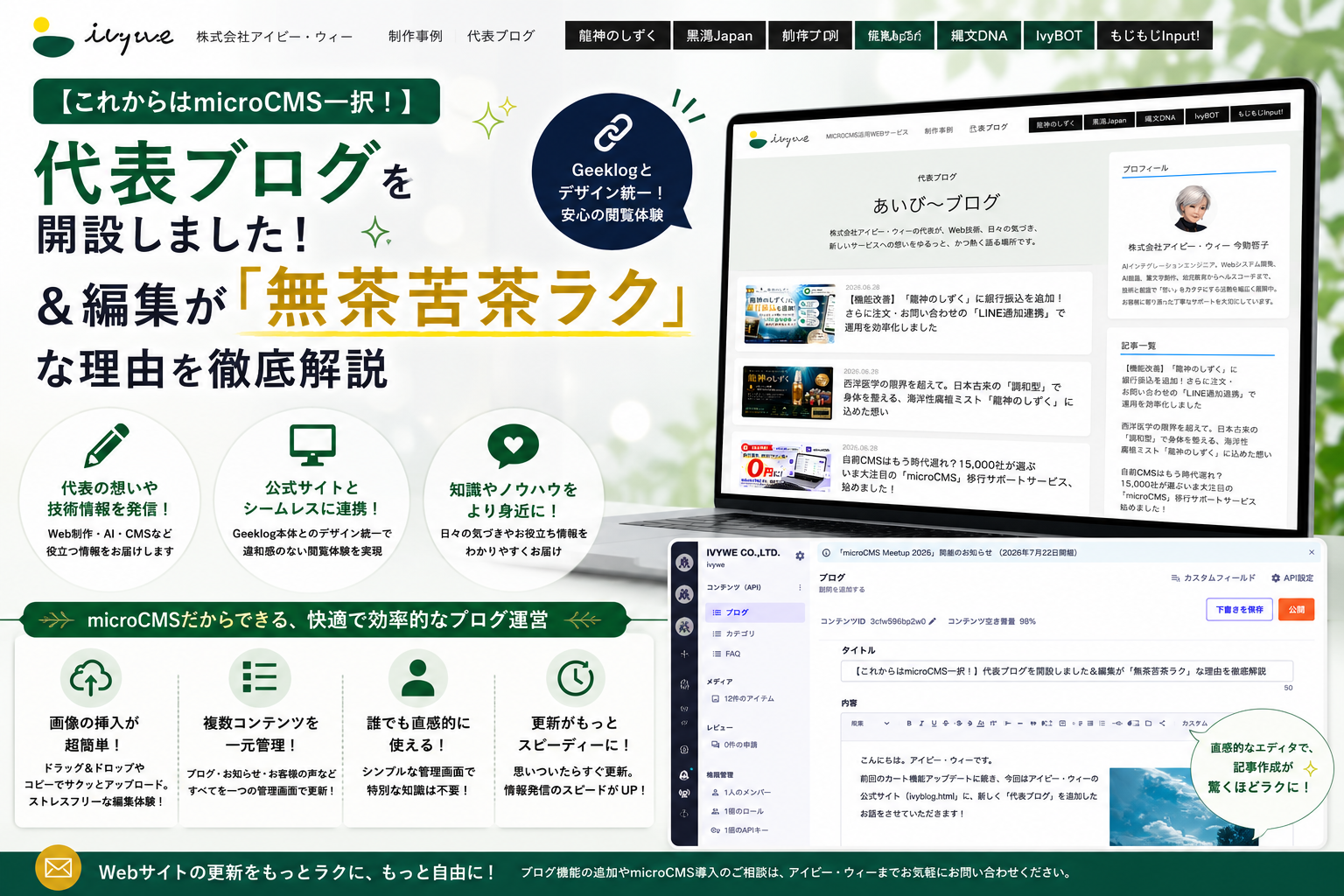Screen dimensions: 1344x896
Task: Open API設定 gear link in the CMS panel
Action: [x=1292, y=578]
